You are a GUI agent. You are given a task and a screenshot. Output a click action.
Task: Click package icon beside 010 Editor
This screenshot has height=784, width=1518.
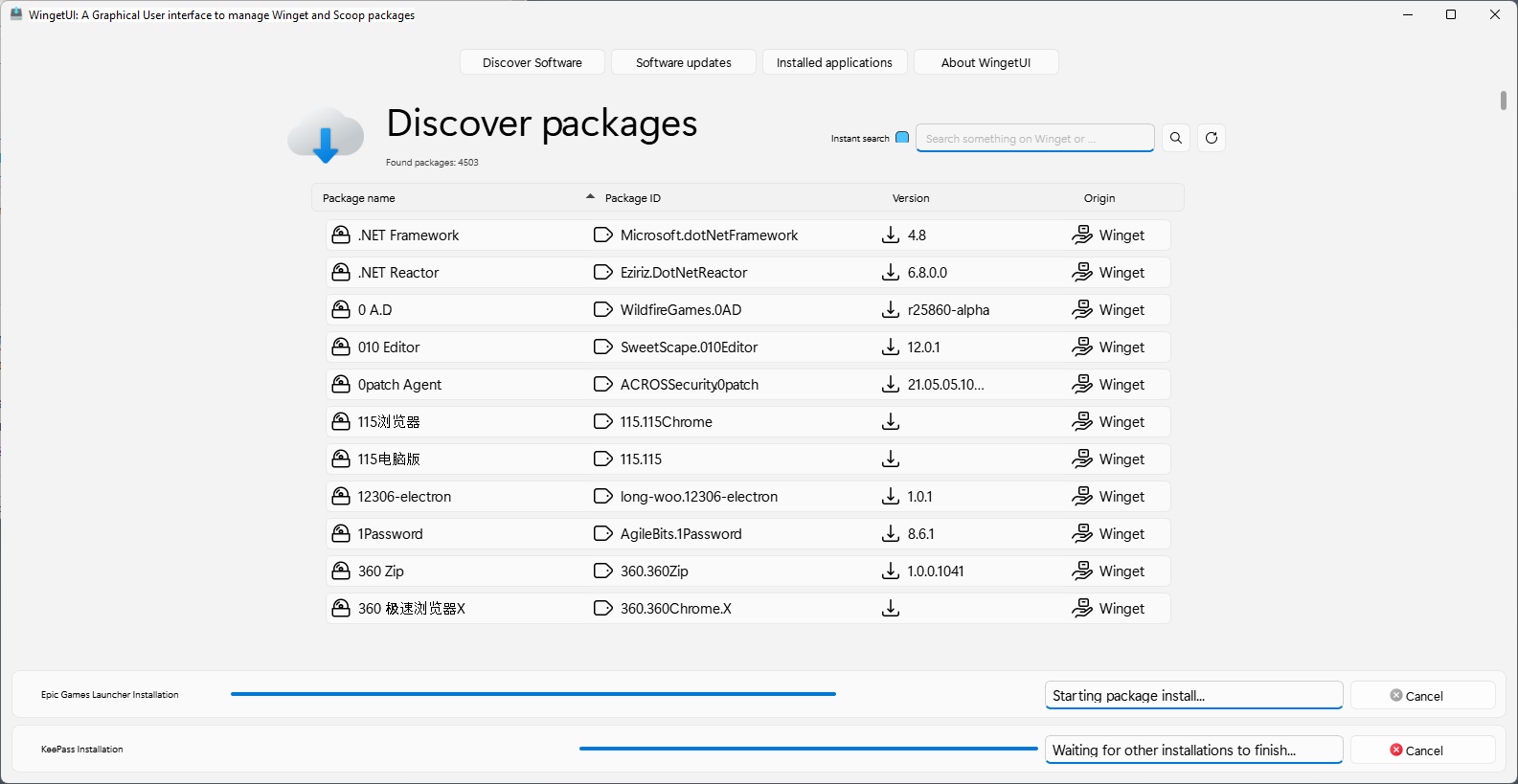pyautogui.click(x=340, y=347)
